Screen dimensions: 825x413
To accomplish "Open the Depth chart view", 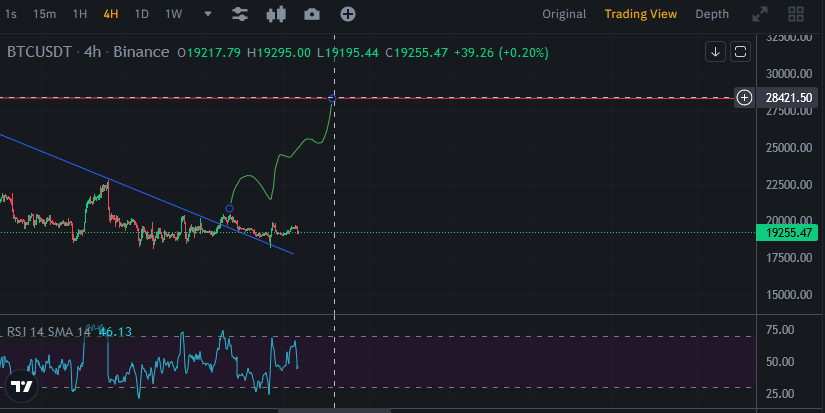I will coord(712,14).
